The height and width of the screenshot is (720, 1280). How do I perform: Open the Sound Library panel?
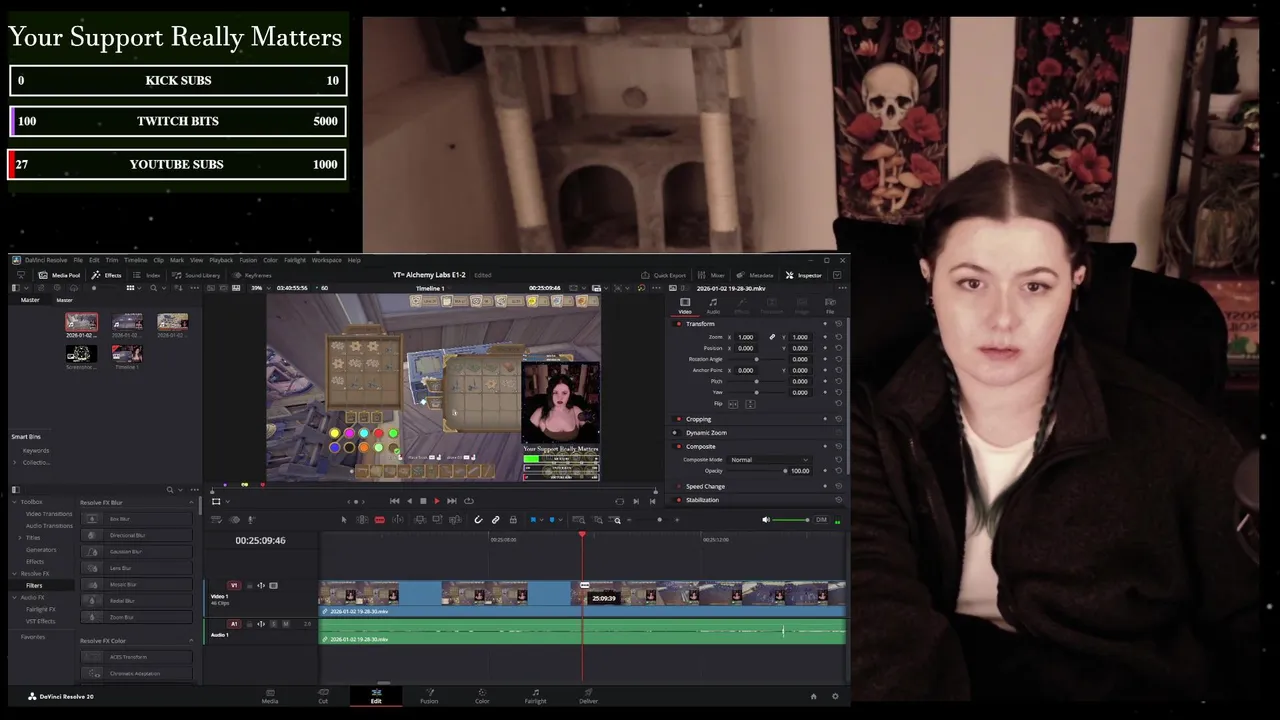(x=196, y=275)
